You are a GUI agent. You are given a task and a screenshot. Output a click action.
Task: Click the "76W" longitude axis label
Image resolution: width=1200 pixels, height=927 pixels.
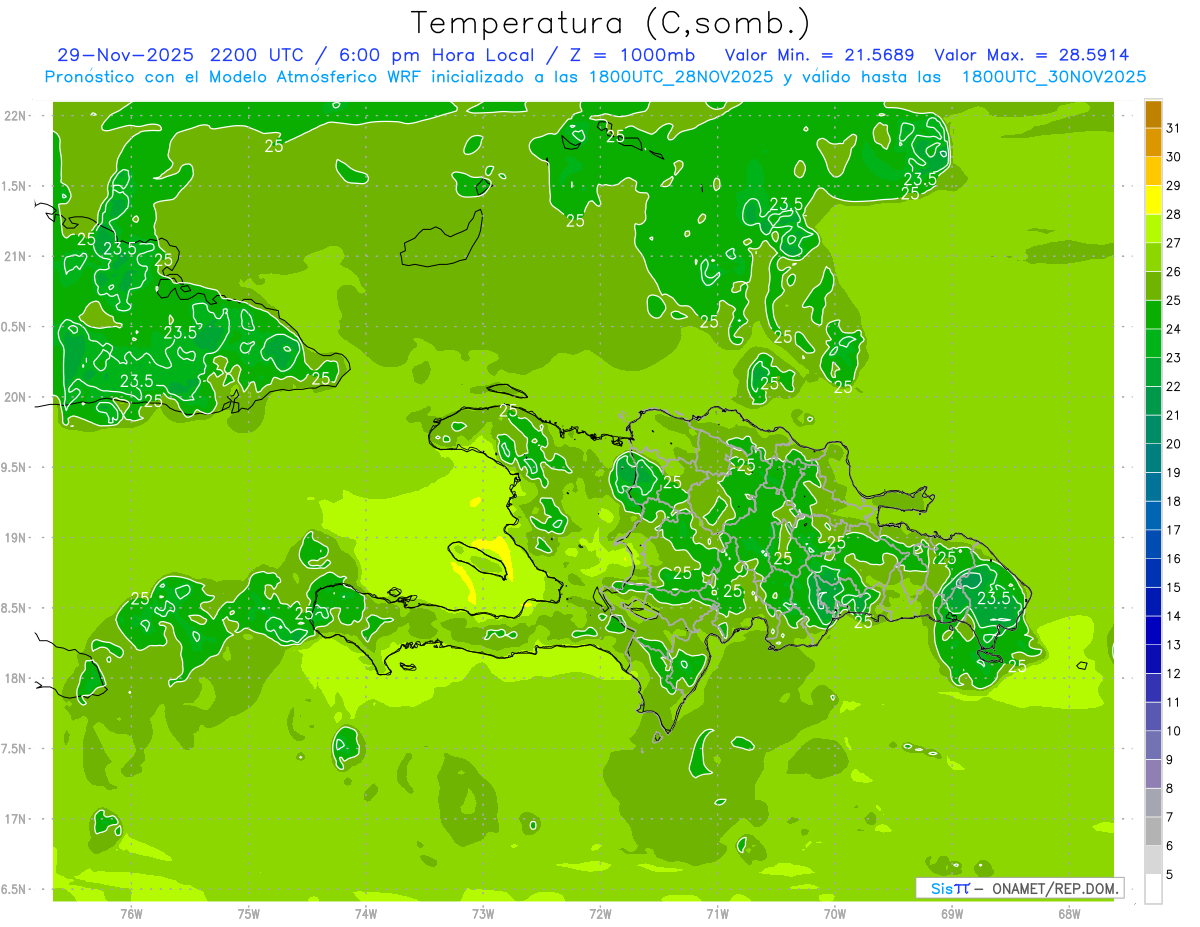(x=131, y=913)
